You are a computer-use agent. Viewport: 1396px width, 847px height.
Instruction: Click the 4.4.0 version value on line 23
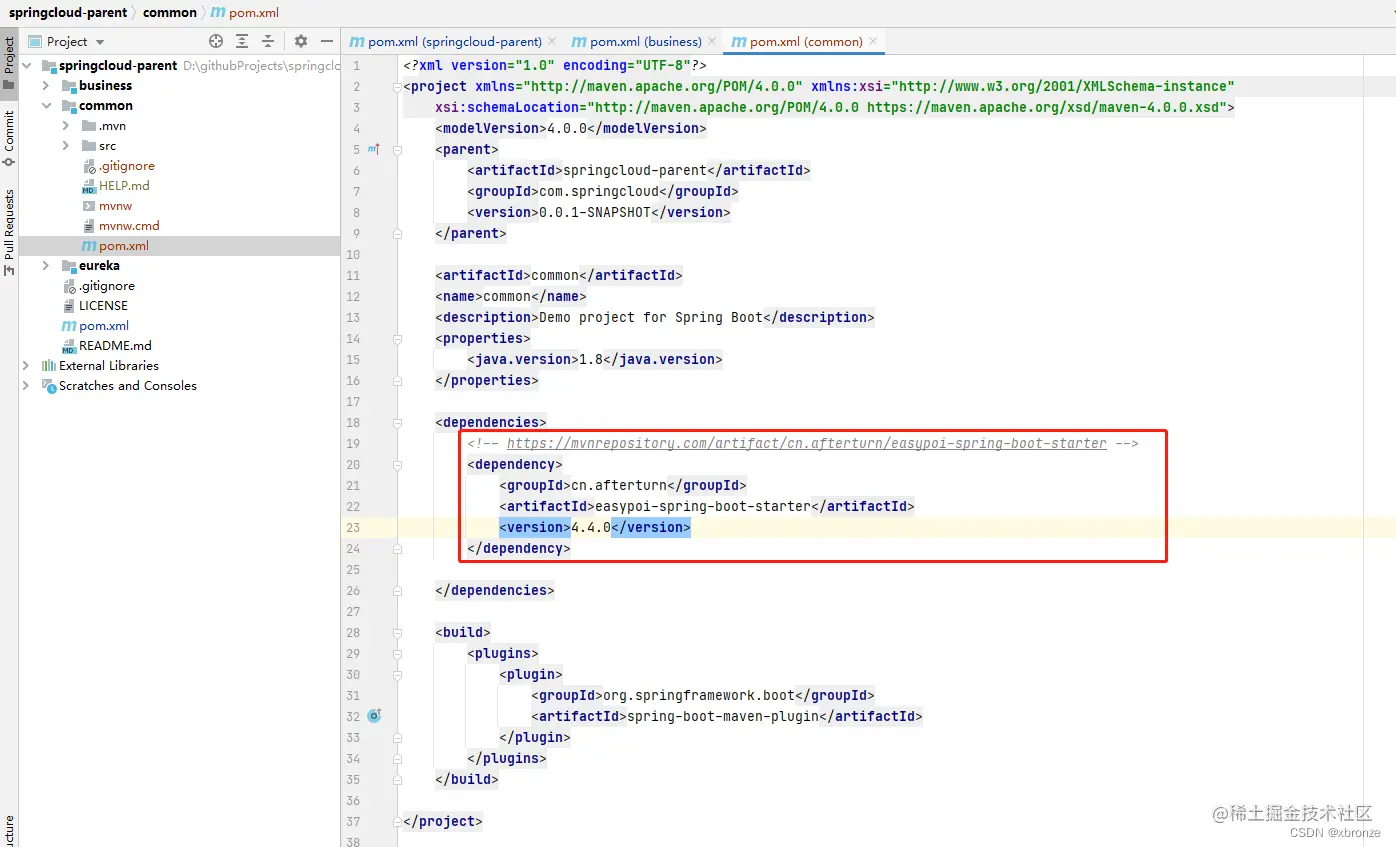591,527
